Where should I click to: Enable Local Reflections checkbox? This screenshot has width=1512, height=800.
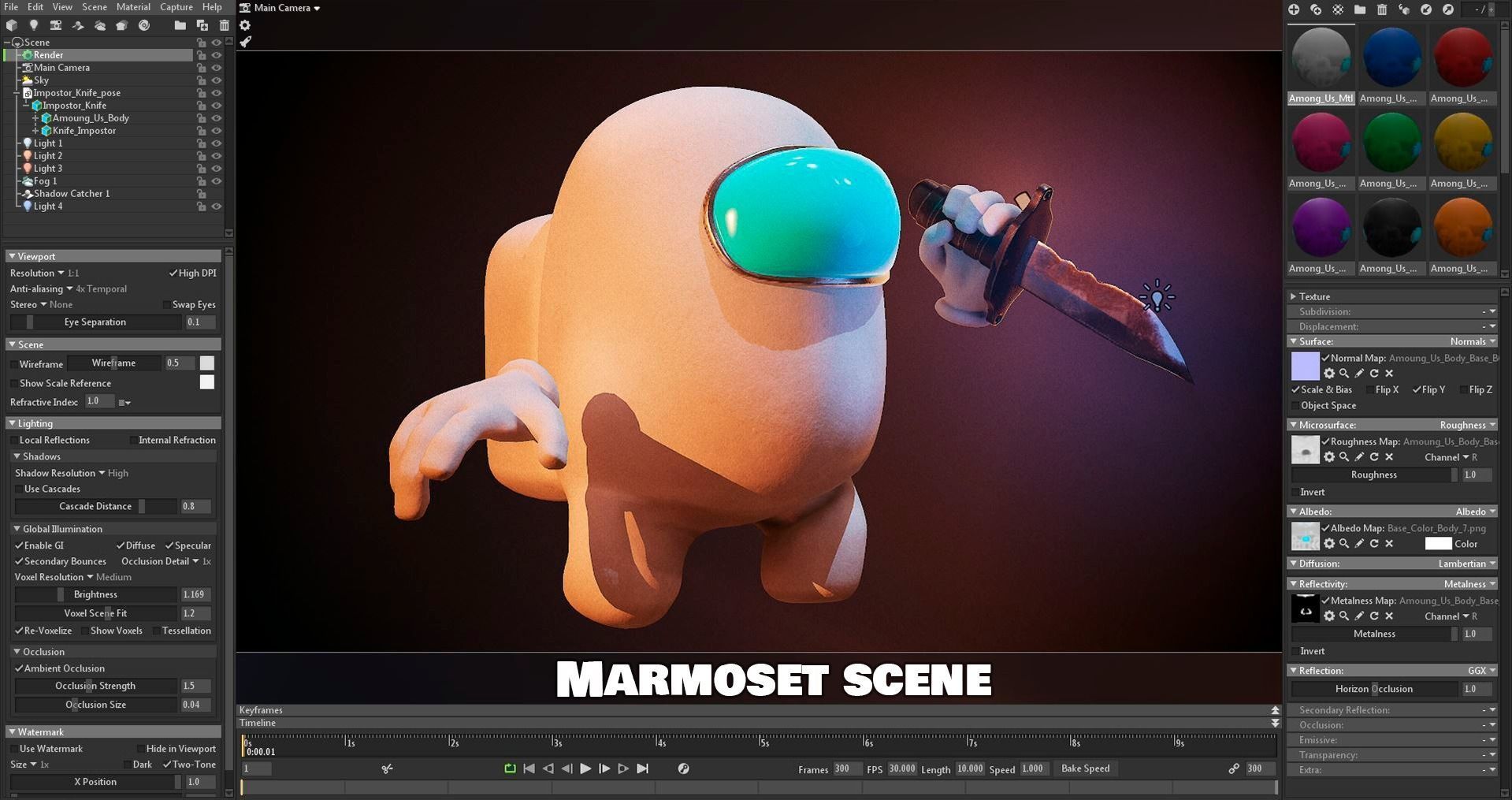pyautogui.click(x=14, y=441)
